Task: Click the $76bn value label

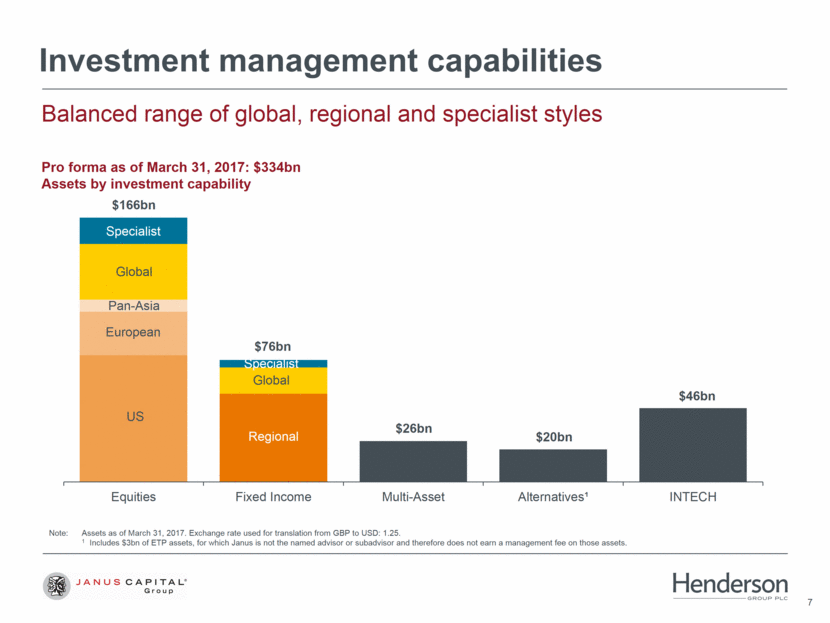Action: (273, 346)
